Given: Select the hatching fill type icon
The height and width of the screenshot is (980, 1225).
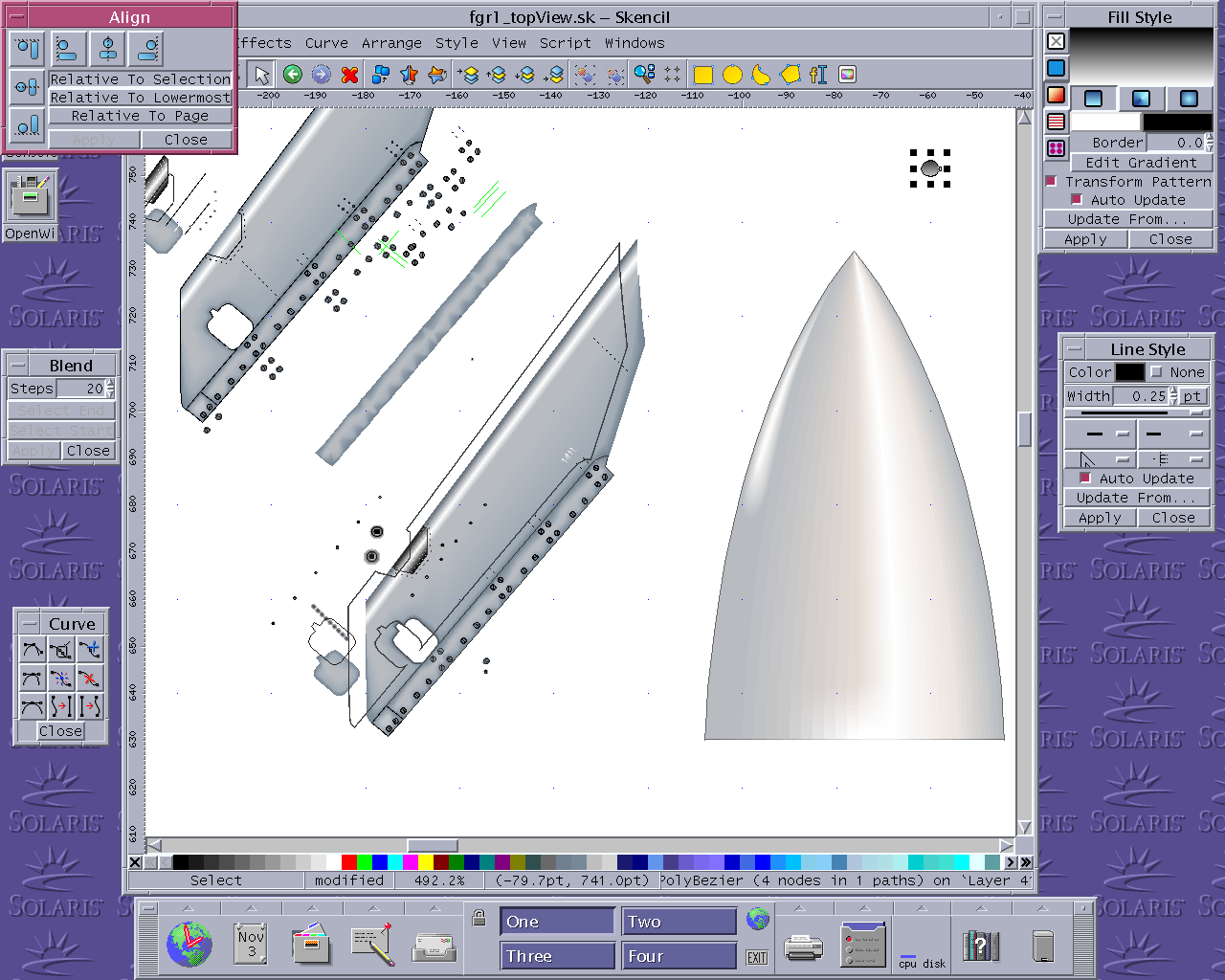Looking at the screenshot, I should pos(1056,122).
